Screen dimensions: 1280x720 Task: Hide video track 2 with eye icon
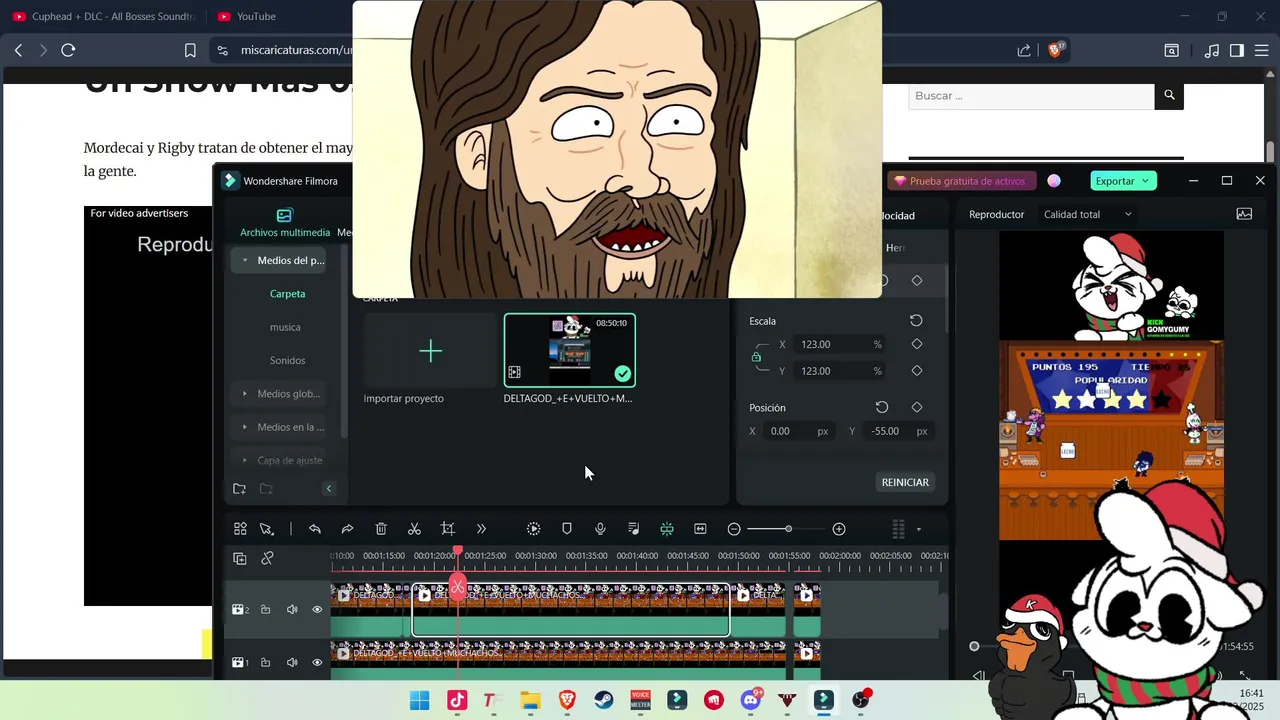[317, 610]
